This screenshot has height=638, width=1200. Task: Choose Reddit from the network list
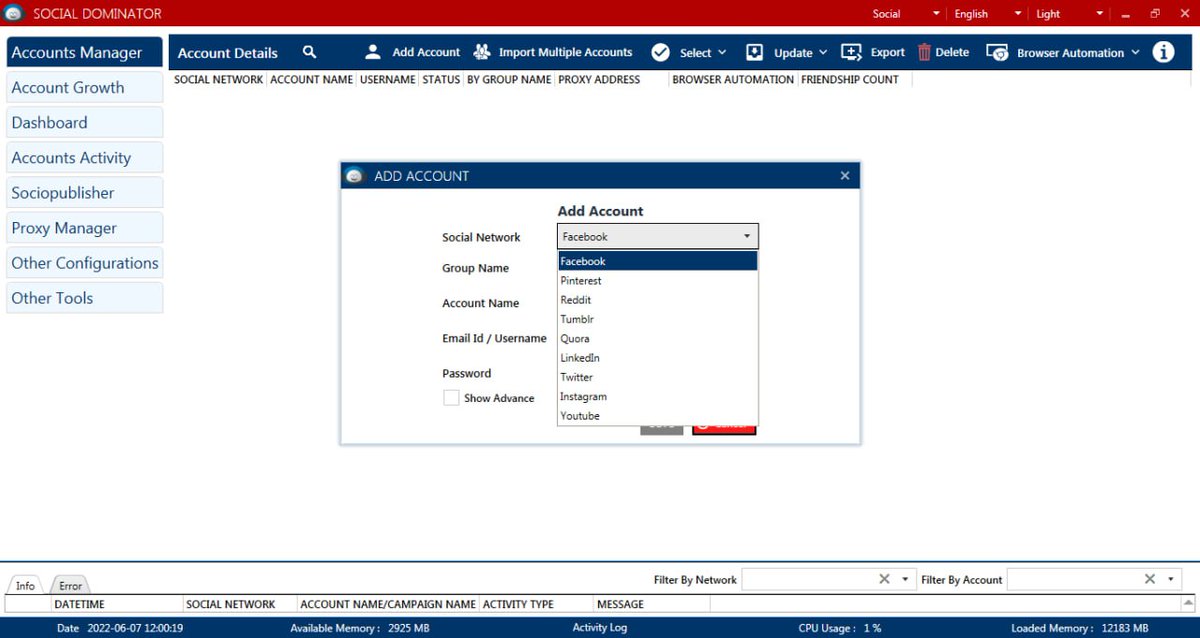click(657, 300)
